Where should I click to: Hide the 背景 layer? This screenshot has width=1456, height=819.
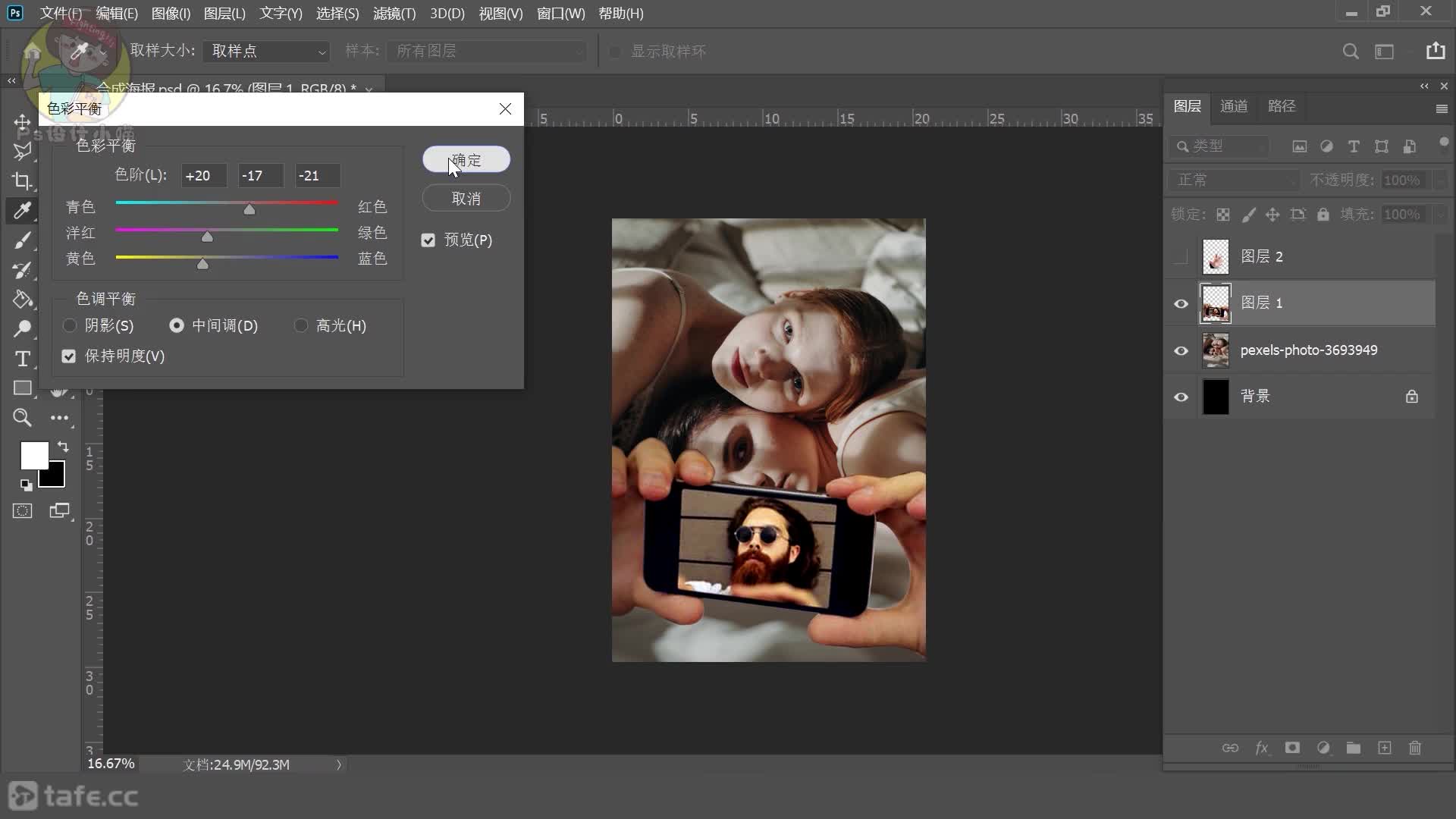[x=1181, y=397]
